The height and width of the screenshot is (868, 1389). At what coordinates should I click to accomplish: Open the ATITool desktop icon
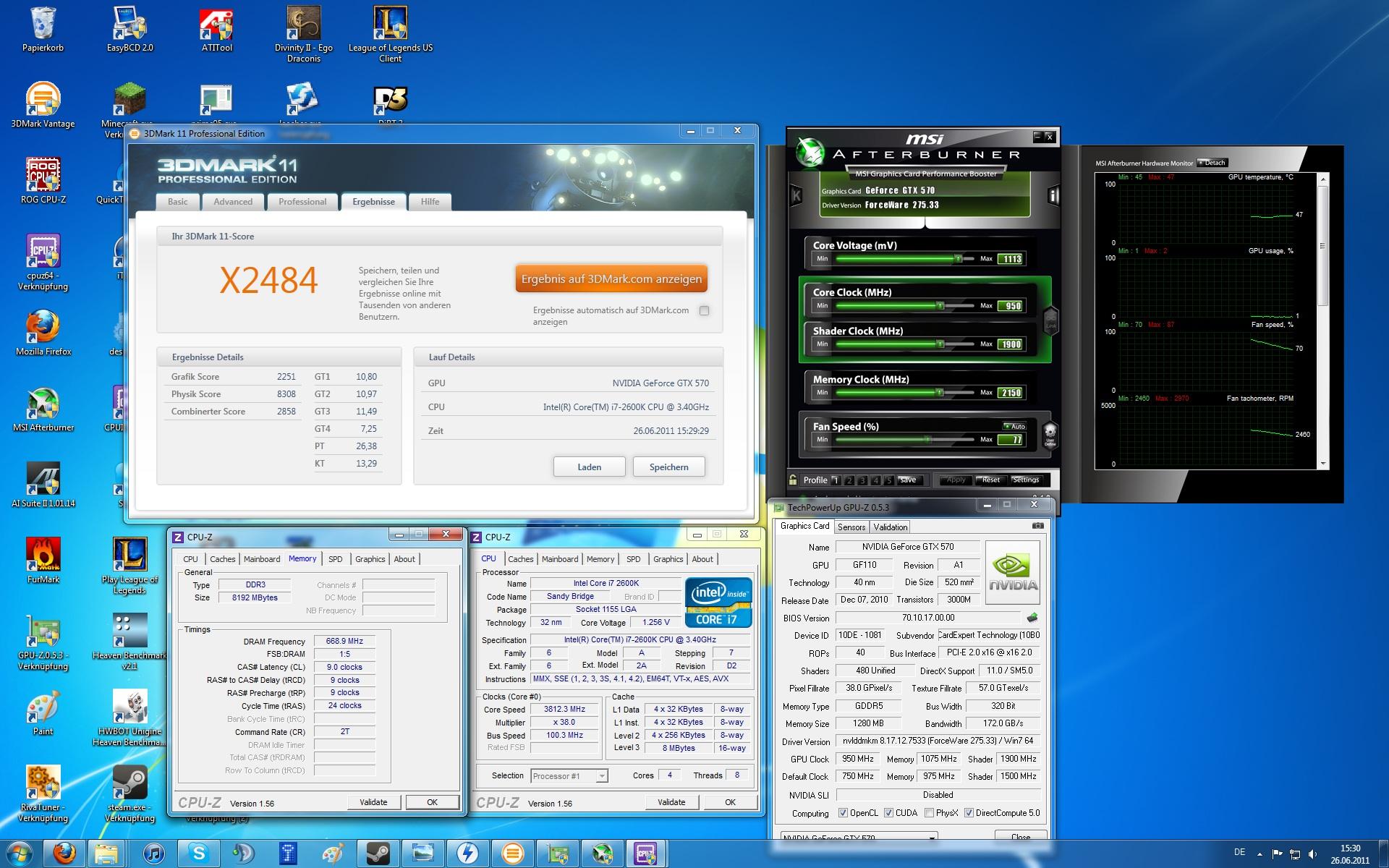217,30
